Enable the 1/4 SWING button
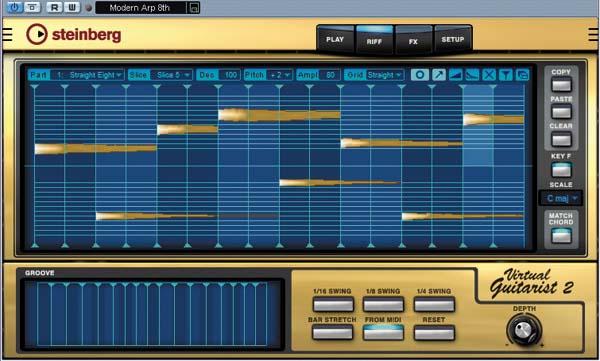This screenshot has width=600, height=361. click(x=434, y=305)
